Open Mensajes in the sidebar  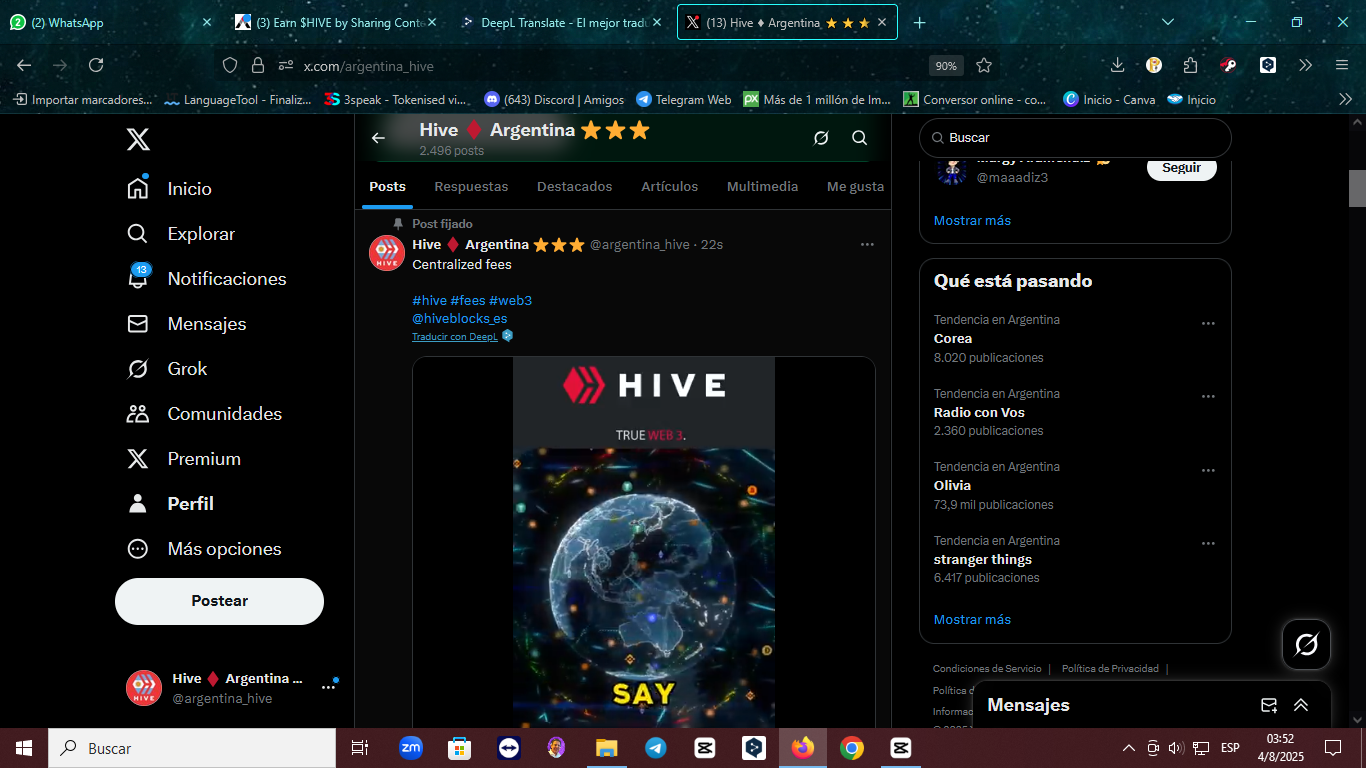[x=186, y=324]
